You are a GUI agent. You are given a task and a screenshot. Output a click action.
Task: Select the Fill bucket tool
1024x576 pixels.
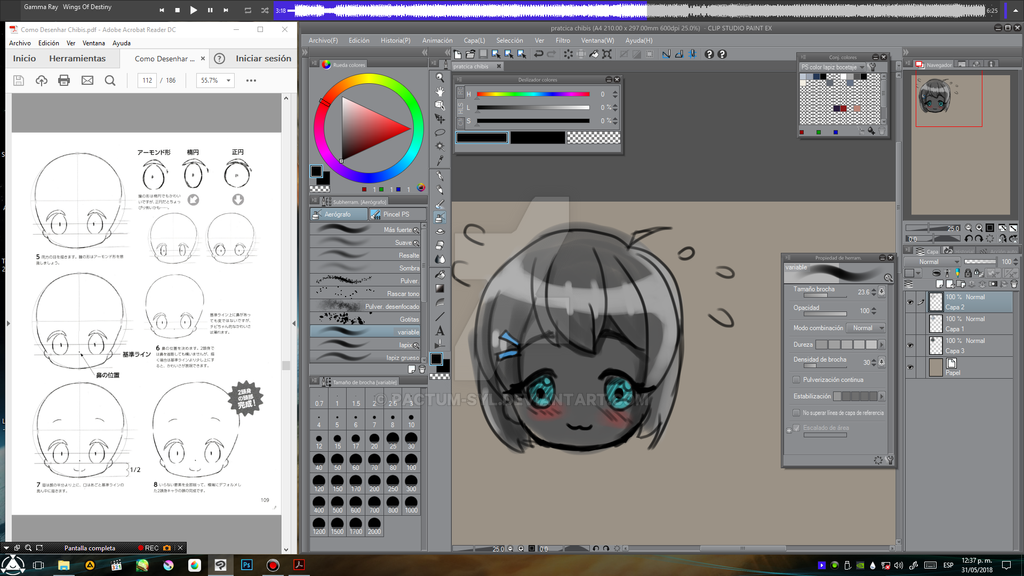[440, 274]
